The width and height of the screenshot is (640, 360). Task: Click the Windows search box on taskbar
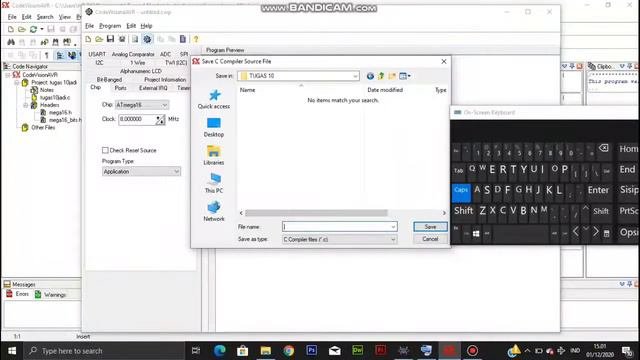(x=104, y=351)
